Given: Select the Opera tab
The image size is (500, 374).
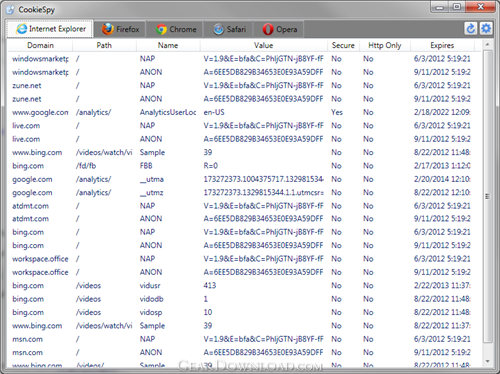Looking at the screenshot, I should point(279,29).
